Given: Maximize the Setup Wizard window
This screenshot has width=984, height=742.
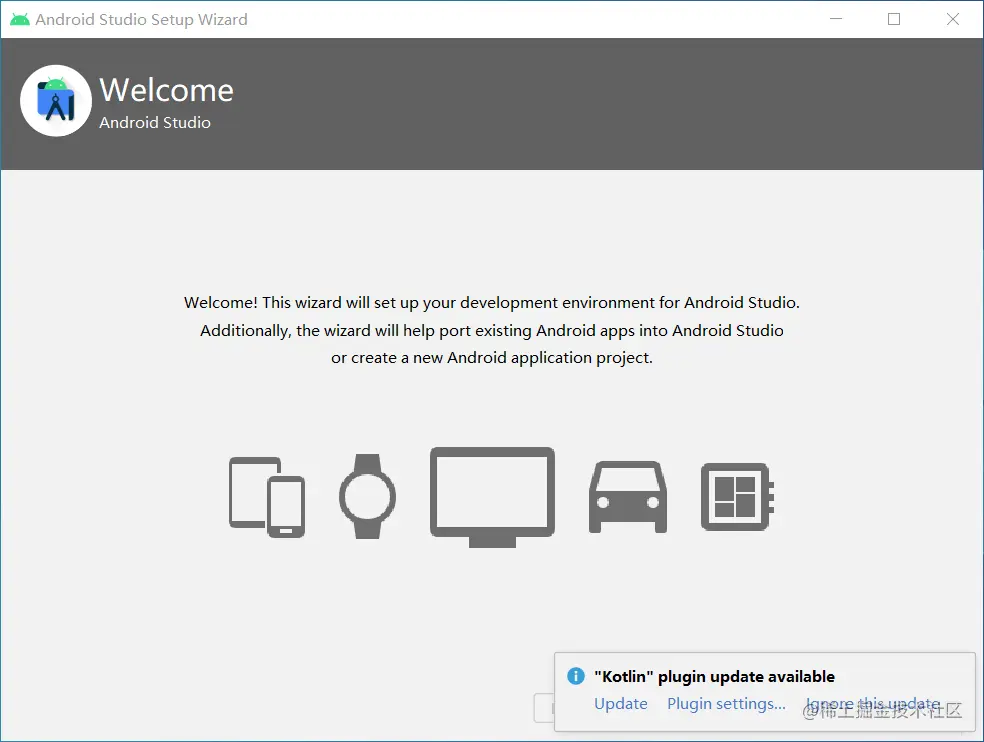Looking at the screenshot, I should pos(894,19).
